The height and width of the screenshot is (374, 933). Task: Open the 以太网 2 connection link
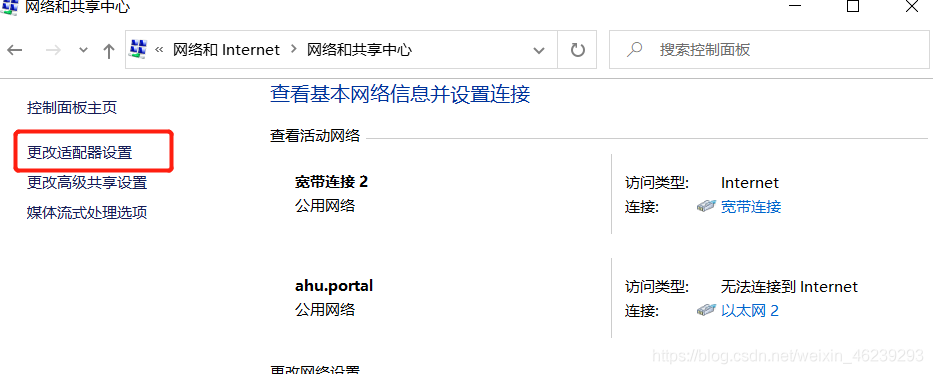[x=750, y=310]
